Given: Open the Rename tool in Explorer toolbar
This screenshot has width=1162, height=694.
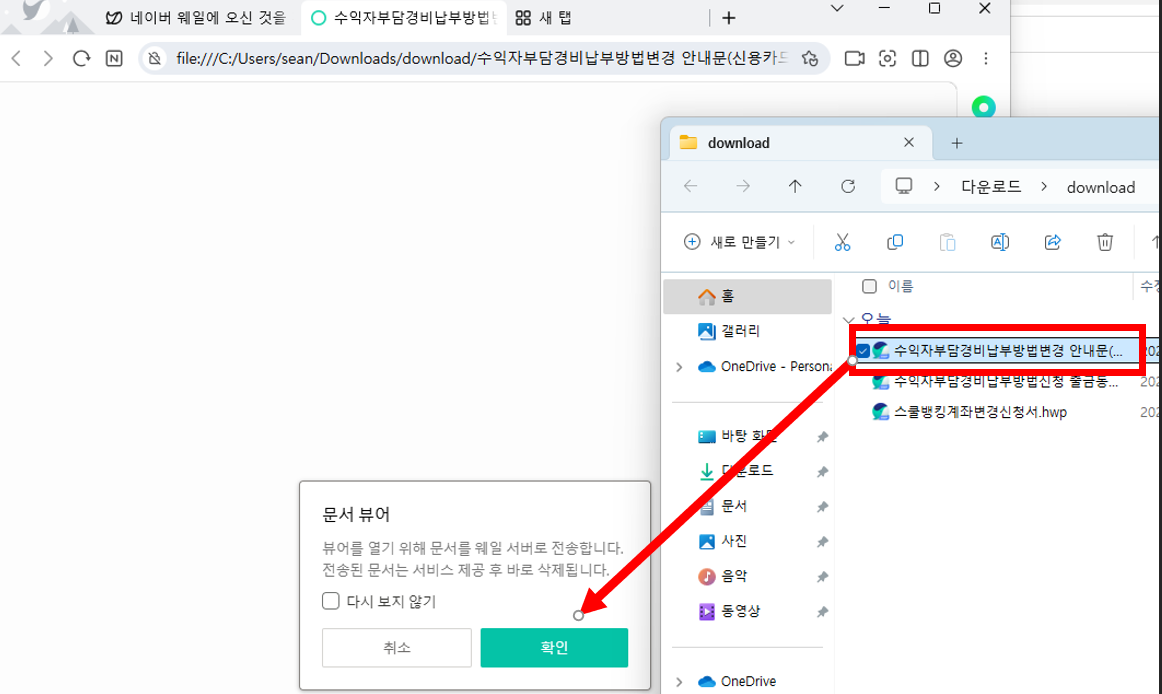Looking at the screenshot, I should click(x=999, y=242).
